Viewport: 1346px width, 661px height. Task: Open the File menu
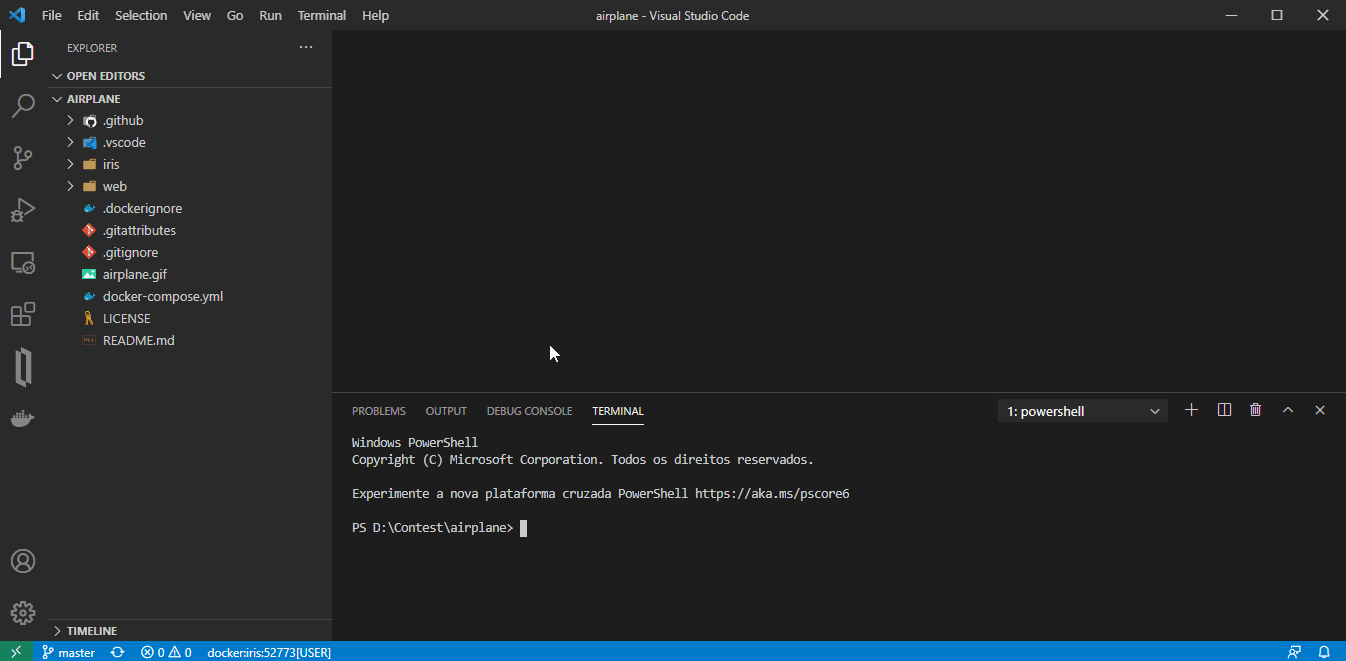coord(52,15)
